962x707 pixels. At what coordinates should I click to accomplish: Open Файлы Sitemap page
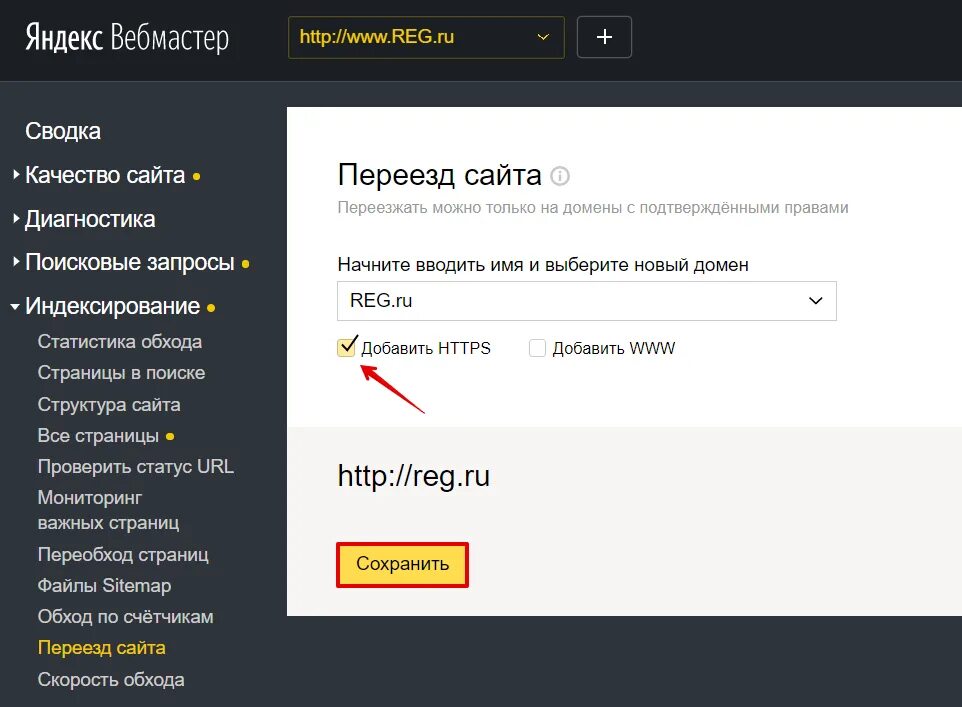pyautogui.click(x=104, y=585)
